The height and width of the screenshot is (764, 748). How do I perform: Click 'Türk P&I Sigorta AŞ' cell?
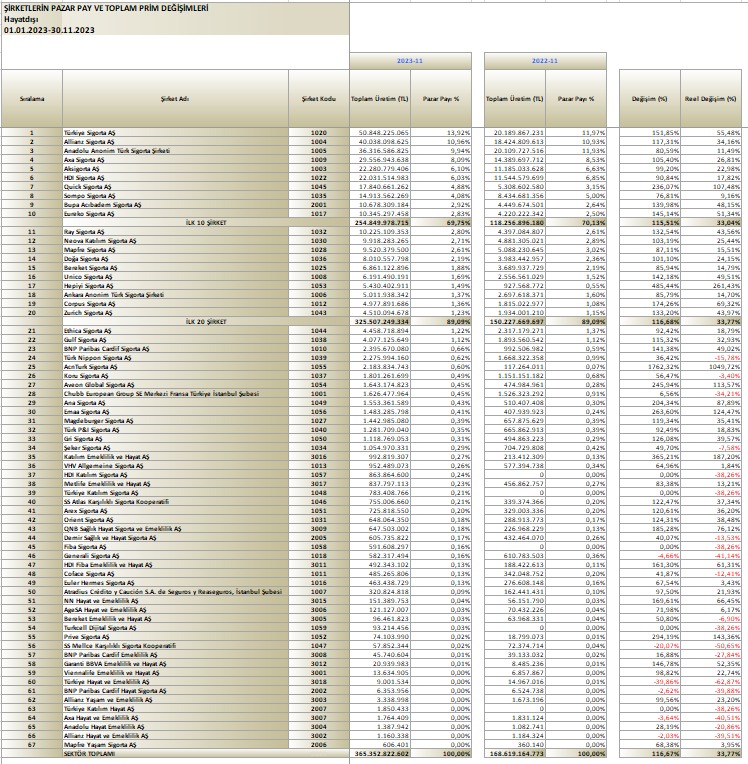175,430
